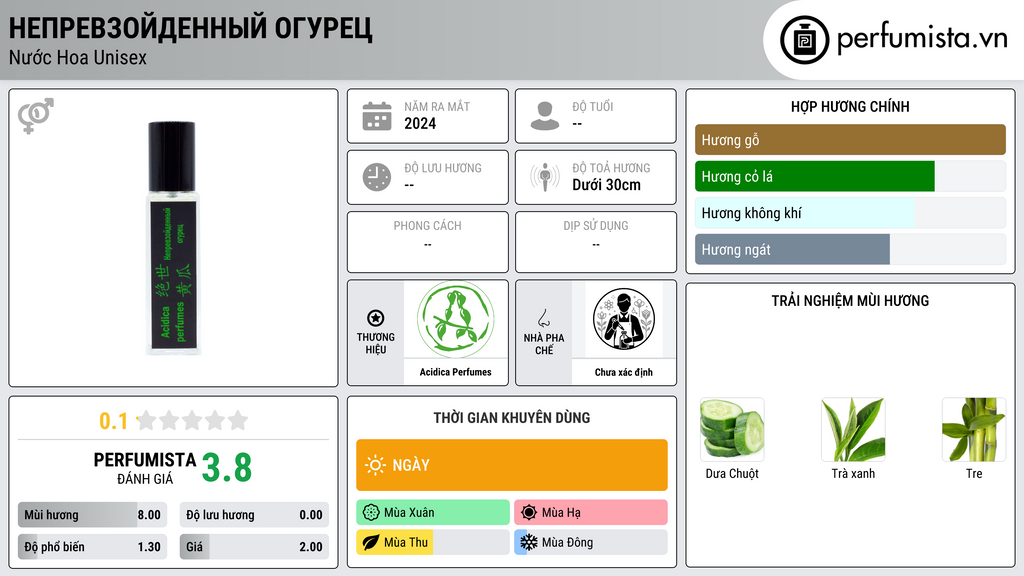Open the Acidica Perfumes brand logo

click(456, 319)
